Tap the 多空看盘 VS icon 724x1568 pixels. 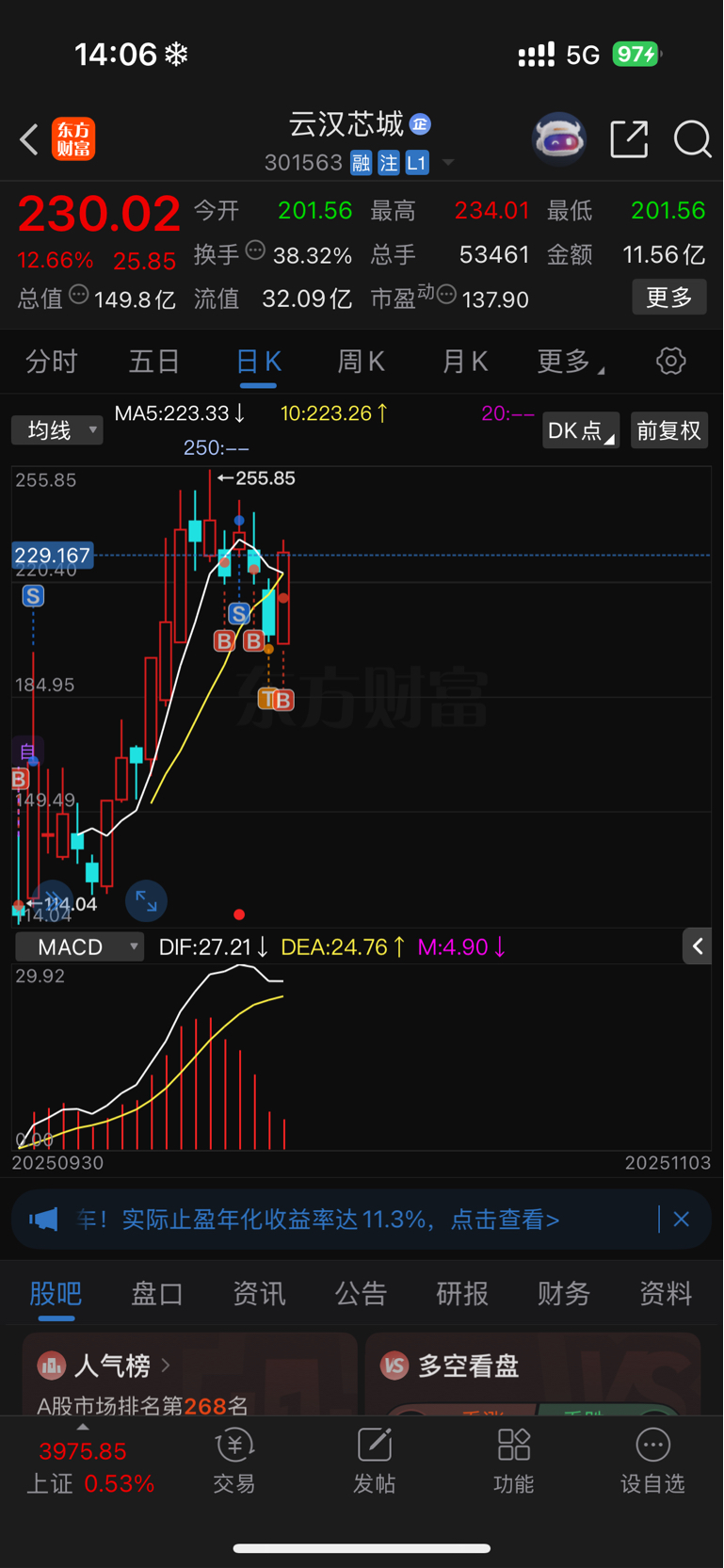pos(394,1365)
